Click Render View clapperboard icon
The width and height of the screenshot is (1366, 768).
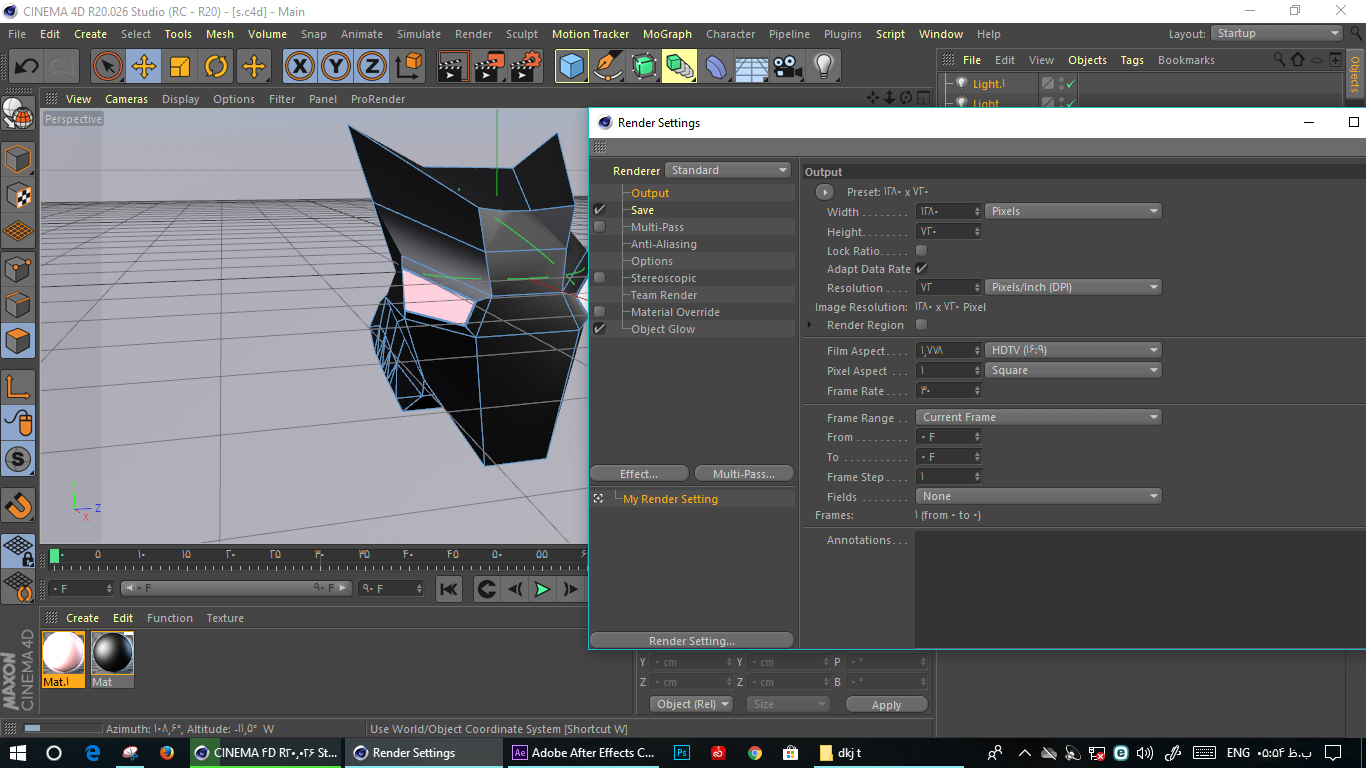click(x=454, y=67)
